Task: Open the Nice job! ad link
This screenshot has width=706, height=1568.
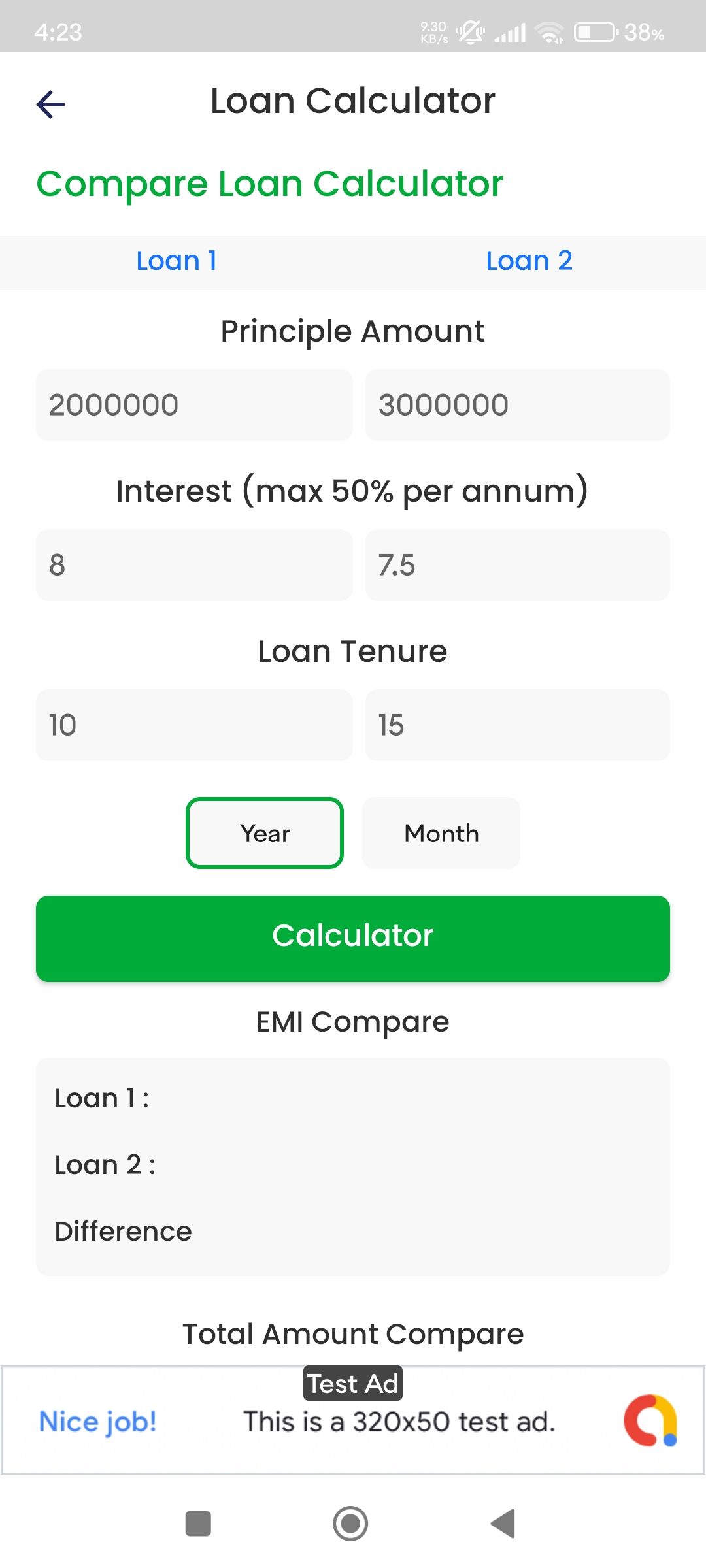Action: point(98,1422)
